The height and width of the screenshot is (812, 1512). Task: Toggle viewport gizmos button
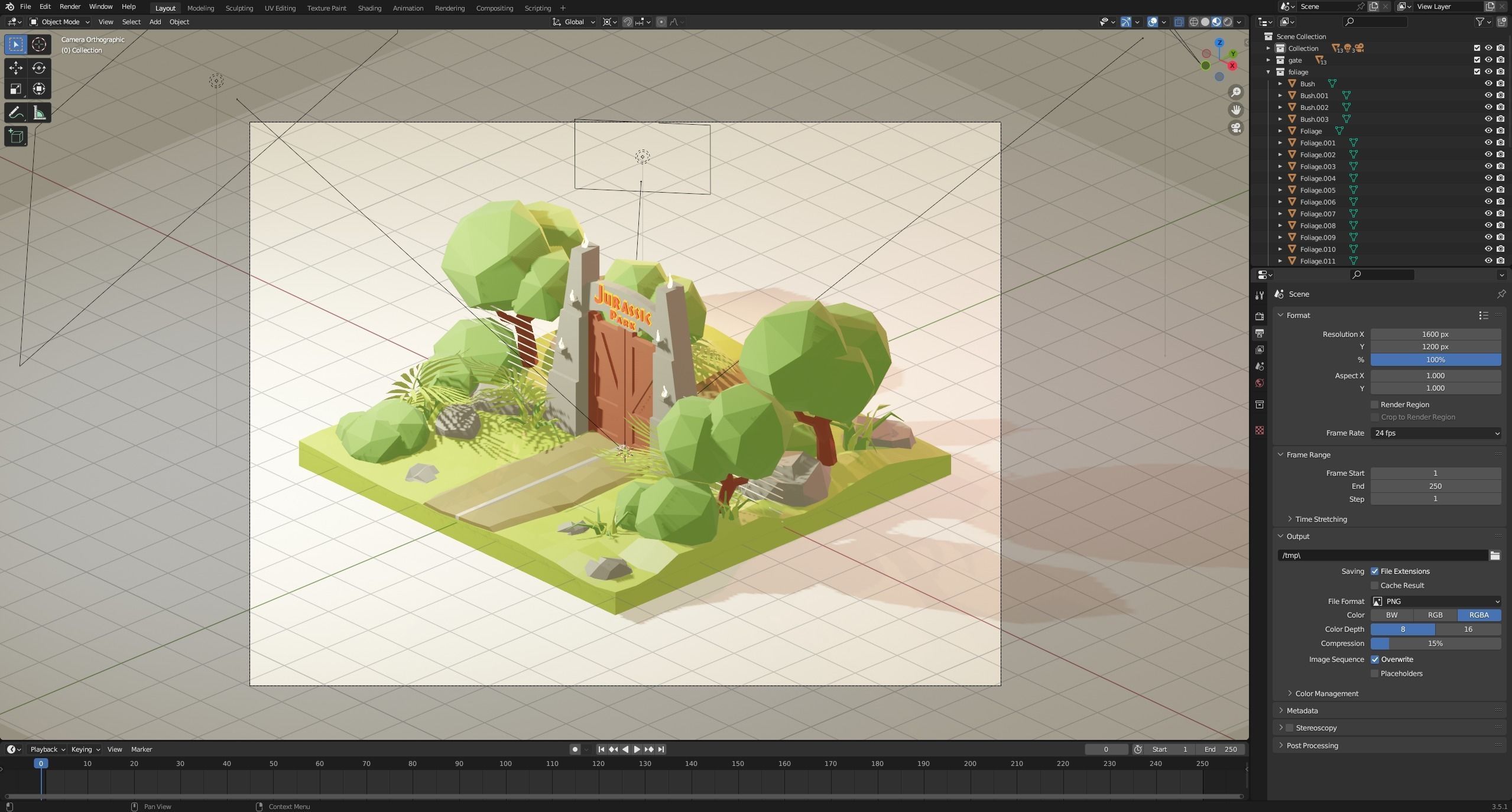1126,22
